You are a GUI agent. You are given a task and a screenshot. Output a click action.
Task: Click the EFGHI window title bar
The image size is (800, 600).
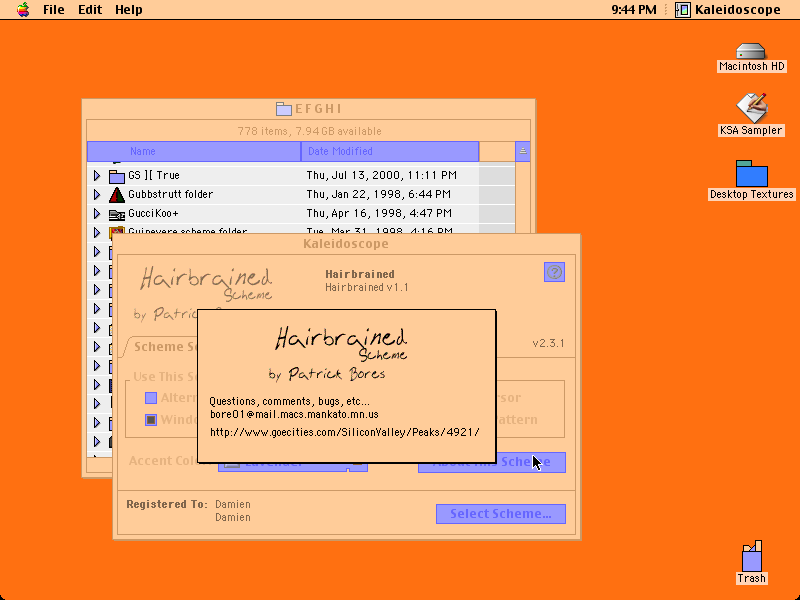[309, 109]
